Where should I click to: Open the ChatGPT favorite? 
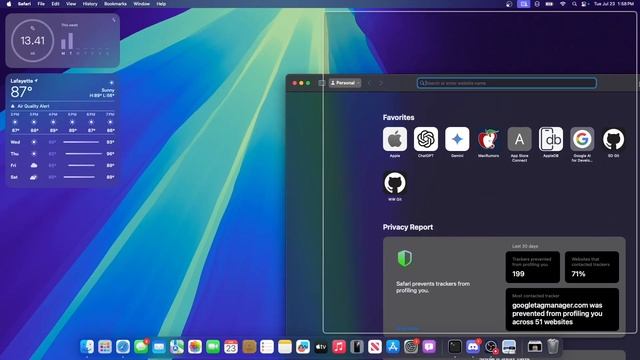coord(426,139)
